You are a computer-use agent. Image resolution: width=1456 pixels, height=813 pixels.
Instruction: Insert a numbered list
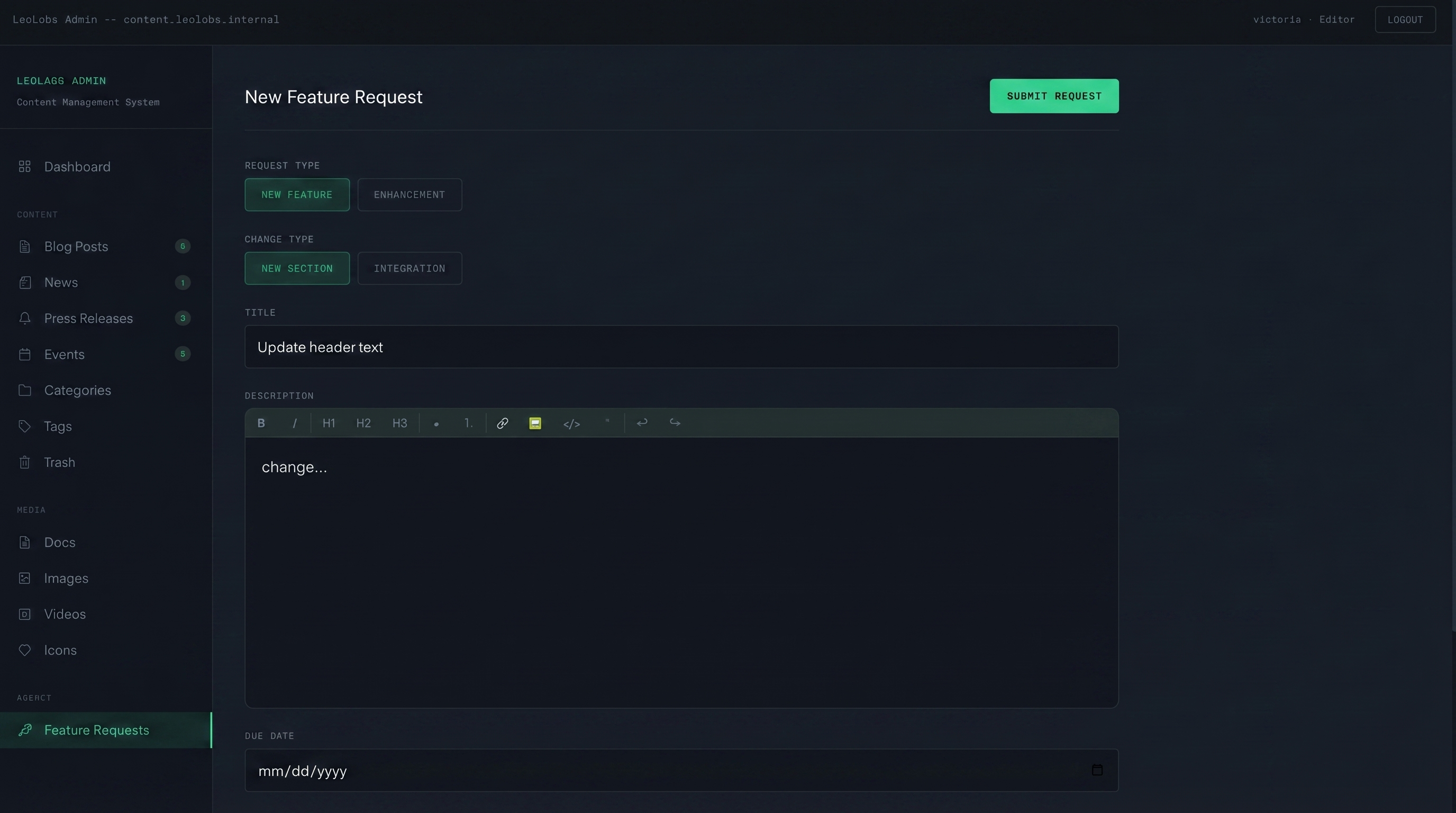(469, 423)
